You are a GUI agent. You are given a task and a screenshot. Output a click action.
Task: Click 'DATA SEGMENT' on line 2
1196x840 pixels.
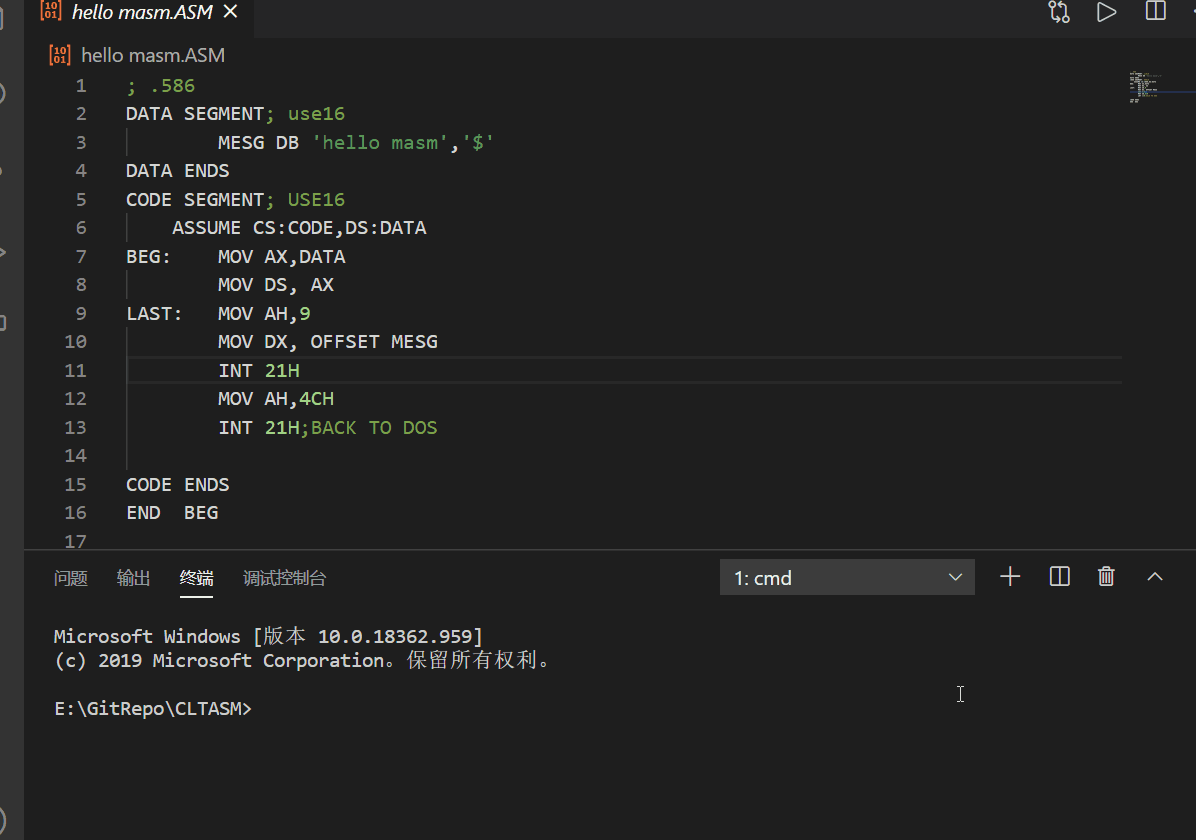pos(195,114)
